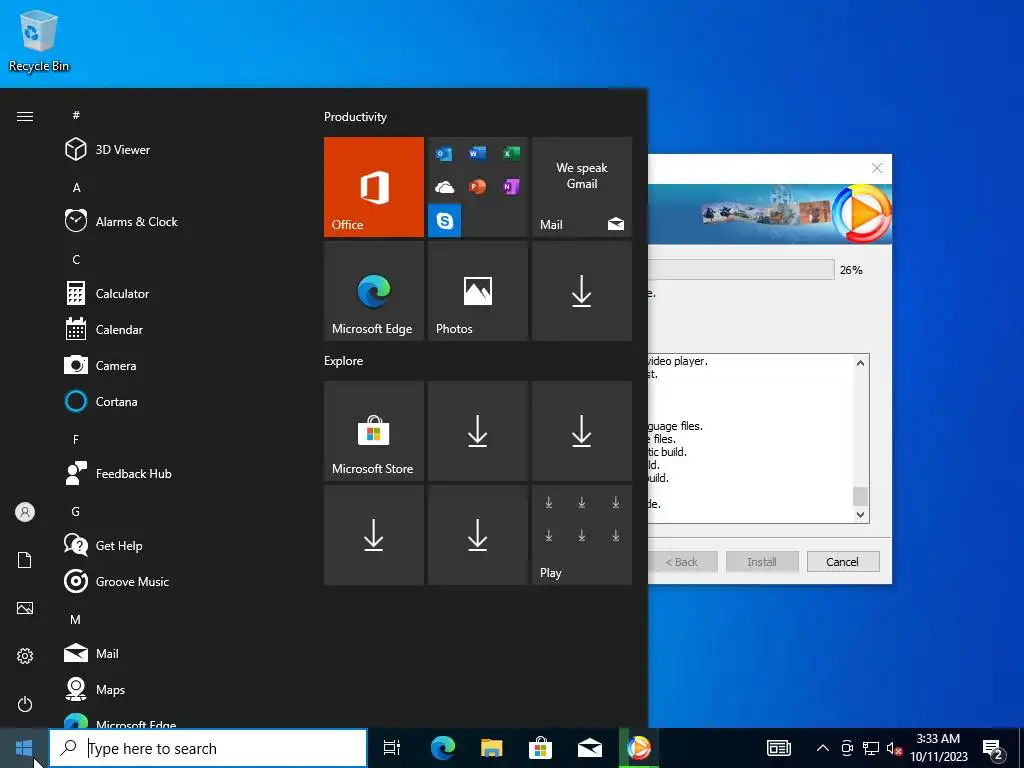Open Microsoft Store from the taskbar
This screenshot has height=768, width=1024.
pos(541,748)
